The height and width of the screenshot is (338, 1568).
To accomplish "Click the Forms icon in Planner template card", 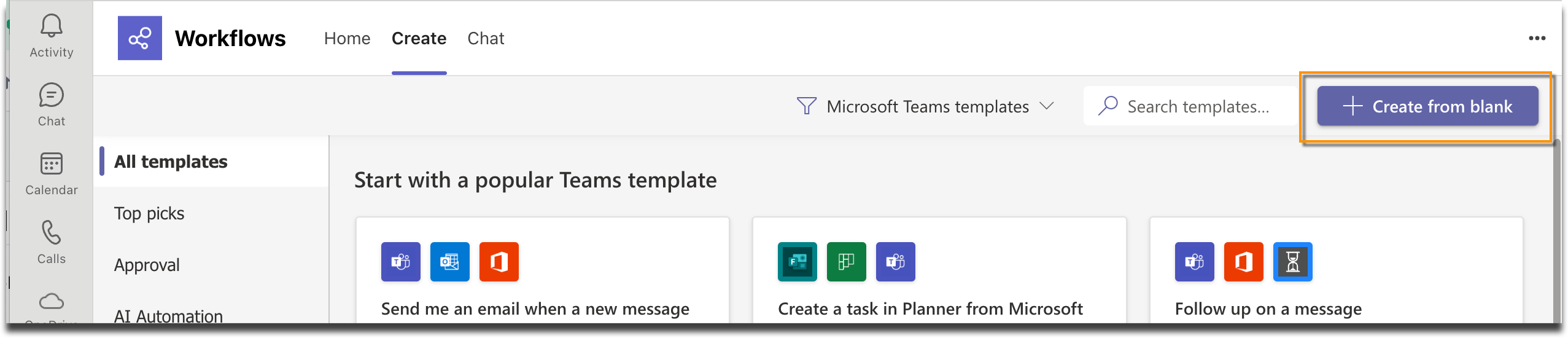I will (x=797, y=262).
